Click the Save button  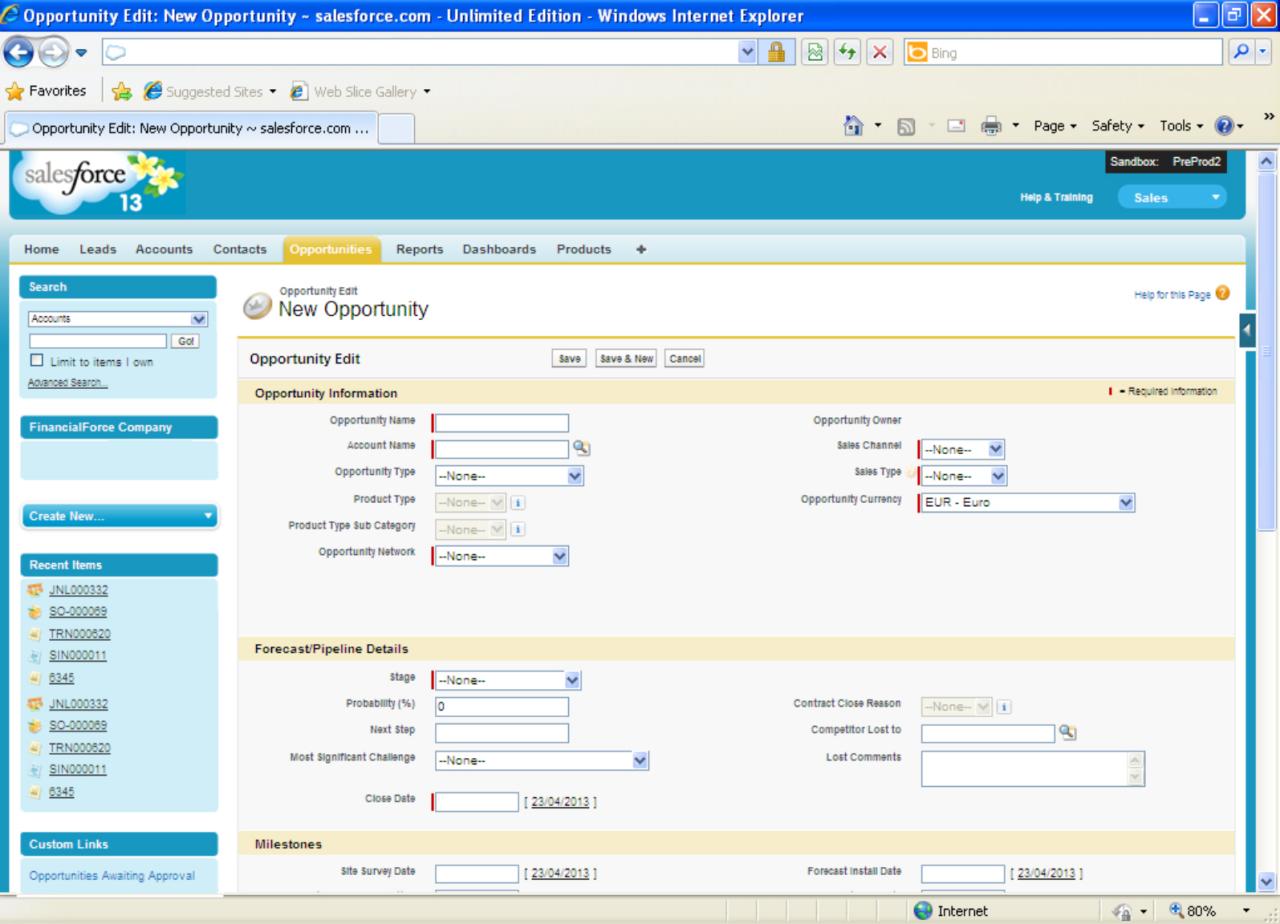[570, 359]
